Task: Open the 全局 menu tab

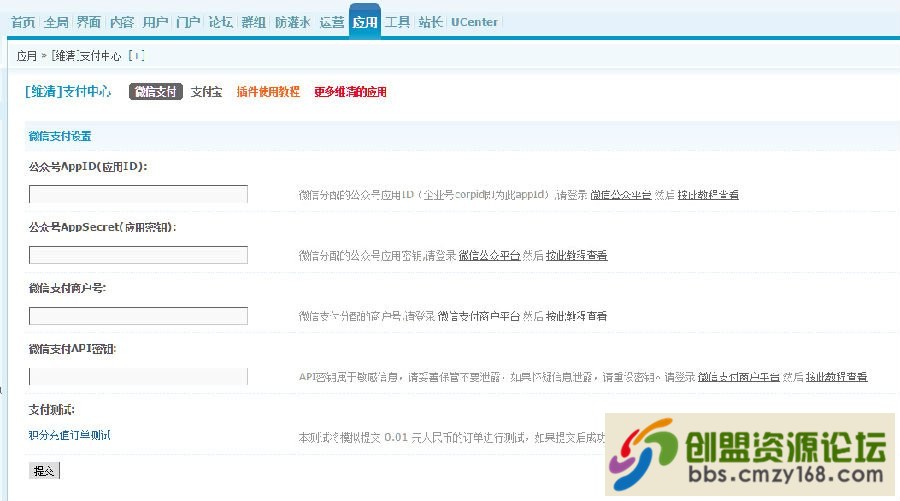Action: (x=56, y=22)
